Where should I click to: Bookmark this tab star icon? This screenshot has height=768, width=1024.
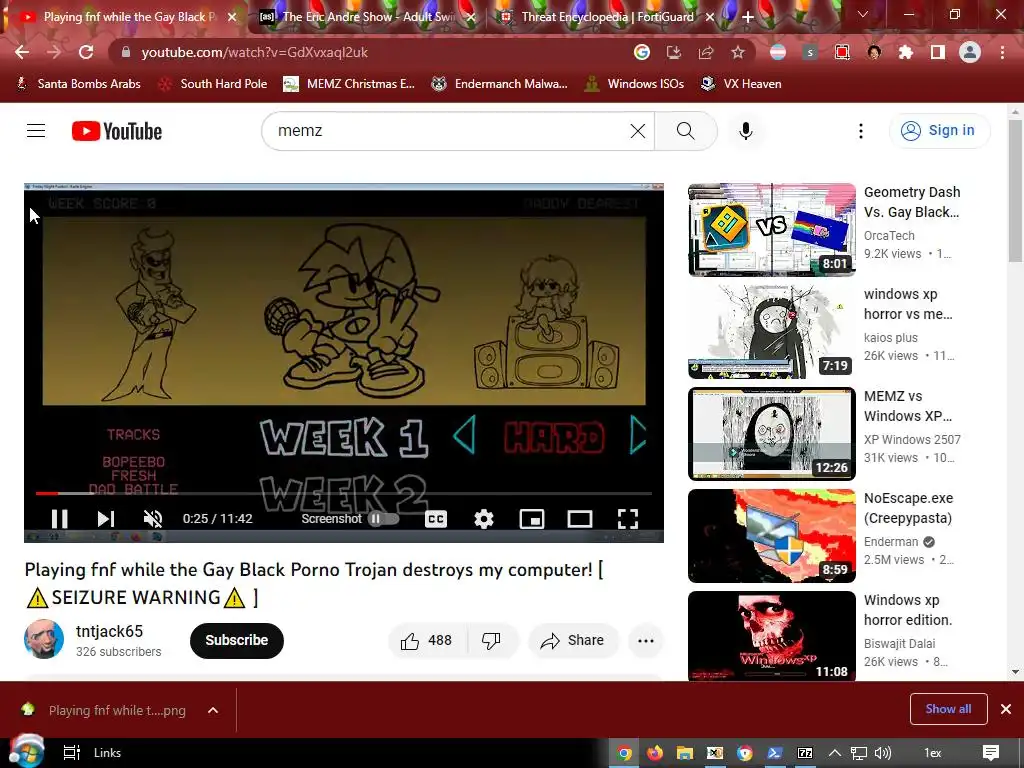tap(737, 52)
